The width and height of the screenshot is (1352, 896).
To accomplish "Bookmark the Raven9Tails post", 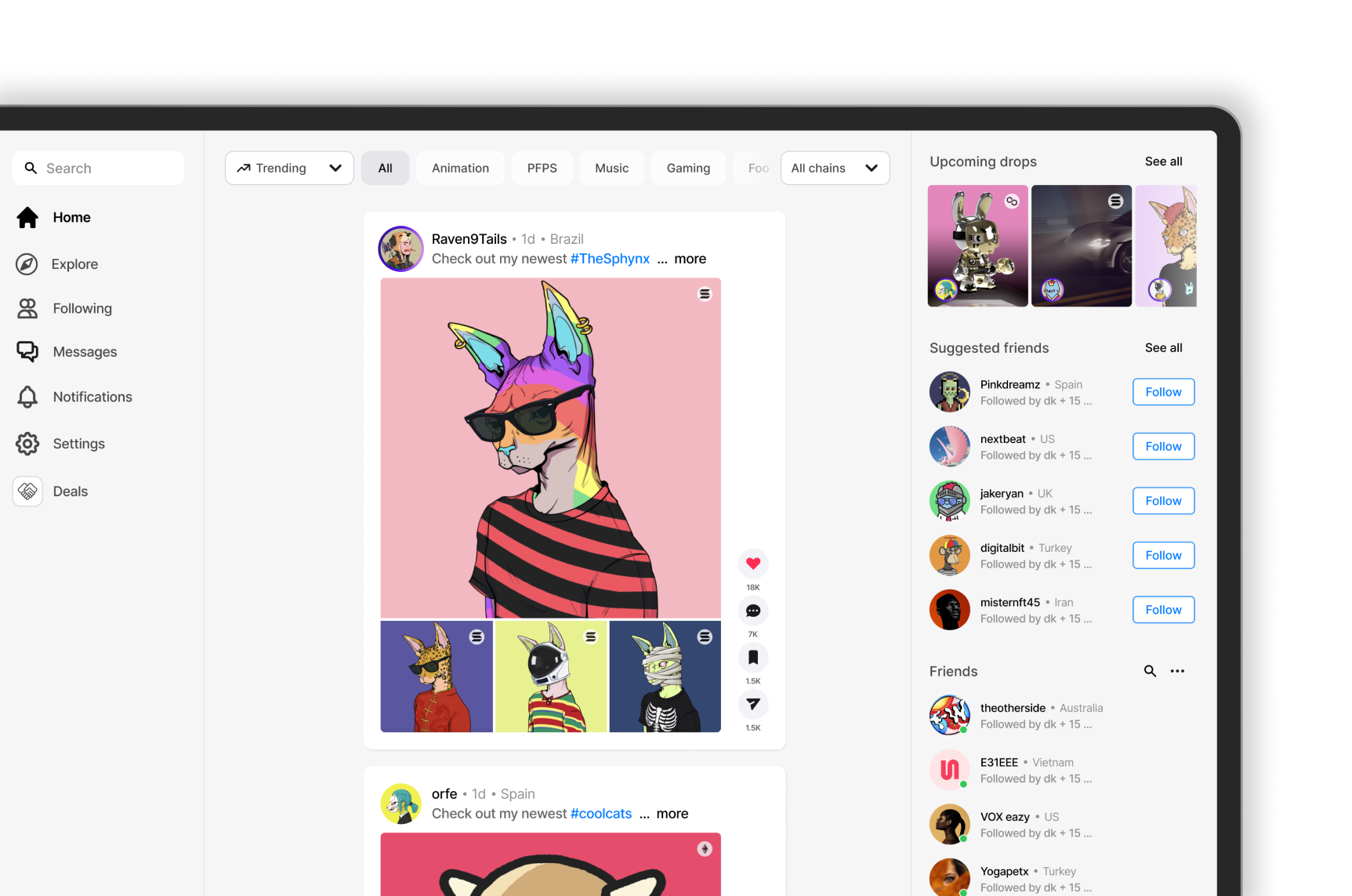I will coord(753,657).
